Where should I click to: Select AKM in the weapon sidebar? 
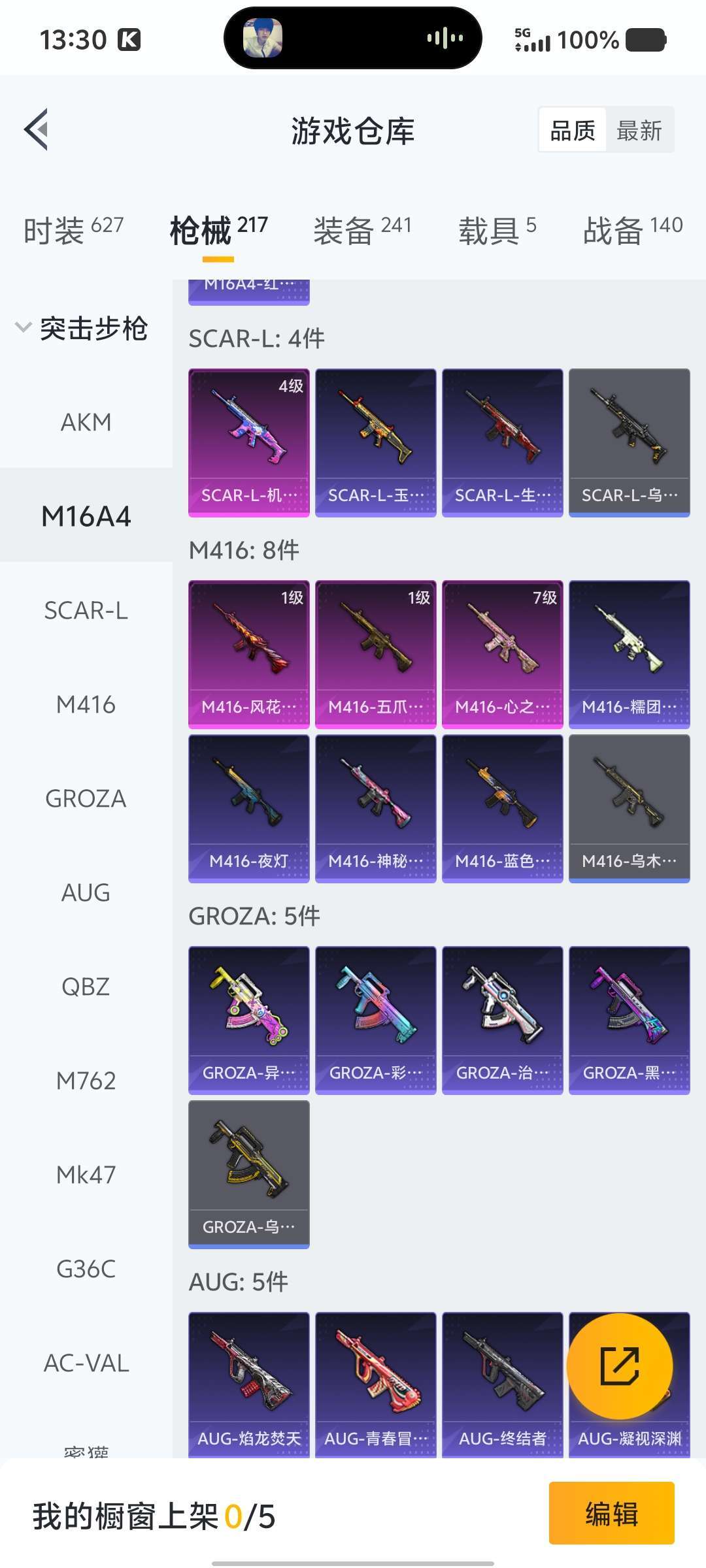(86, 422)
